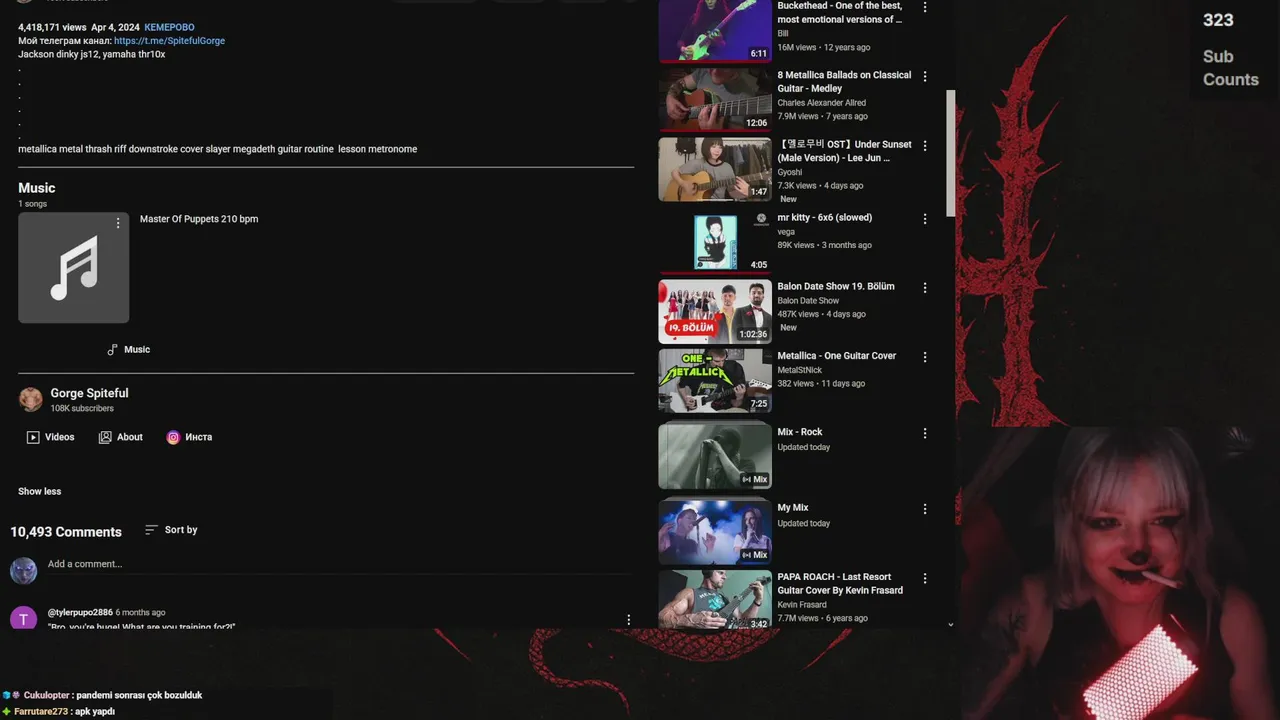Open Buckethead video thumbnail
This screenshot has height=720, width=1280.
pos(715,31)
